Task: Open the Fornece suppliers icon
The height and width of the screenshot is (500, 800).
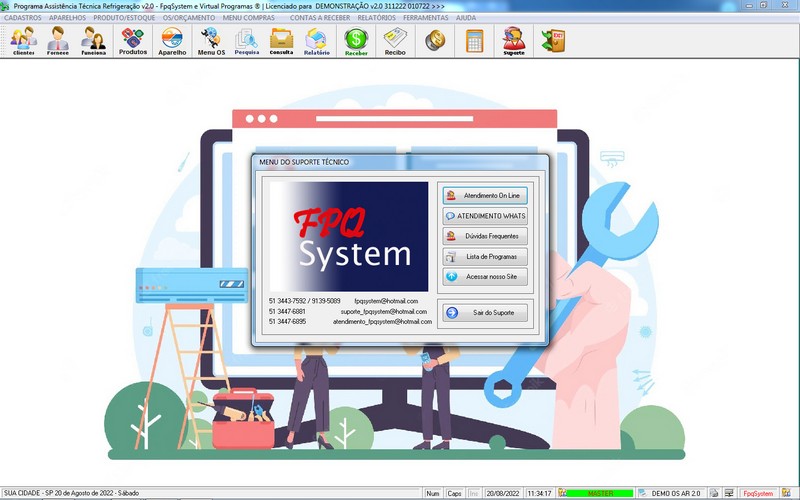Action: (58, 41)
